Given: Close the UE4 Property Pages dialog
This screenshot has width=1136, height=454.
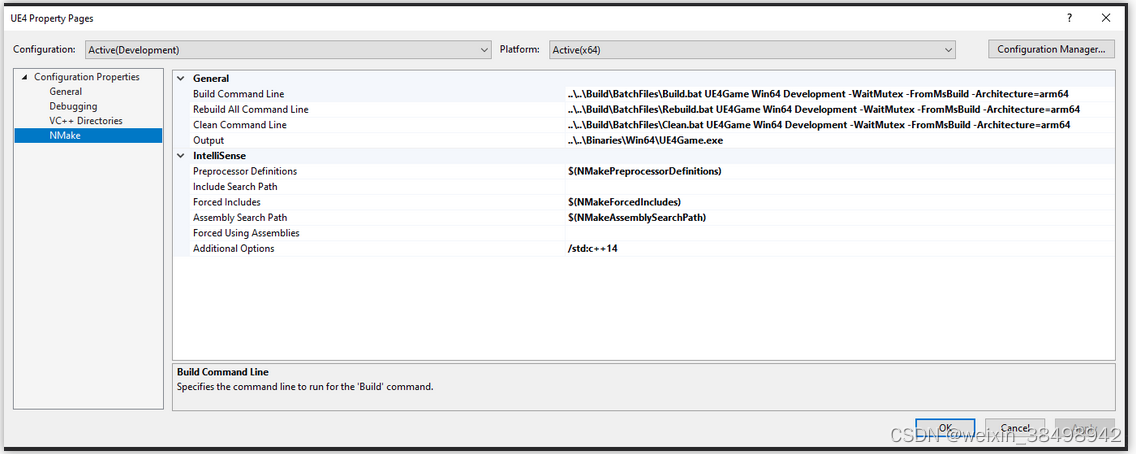Looking at the screenshot, I should coord(1106,18).
